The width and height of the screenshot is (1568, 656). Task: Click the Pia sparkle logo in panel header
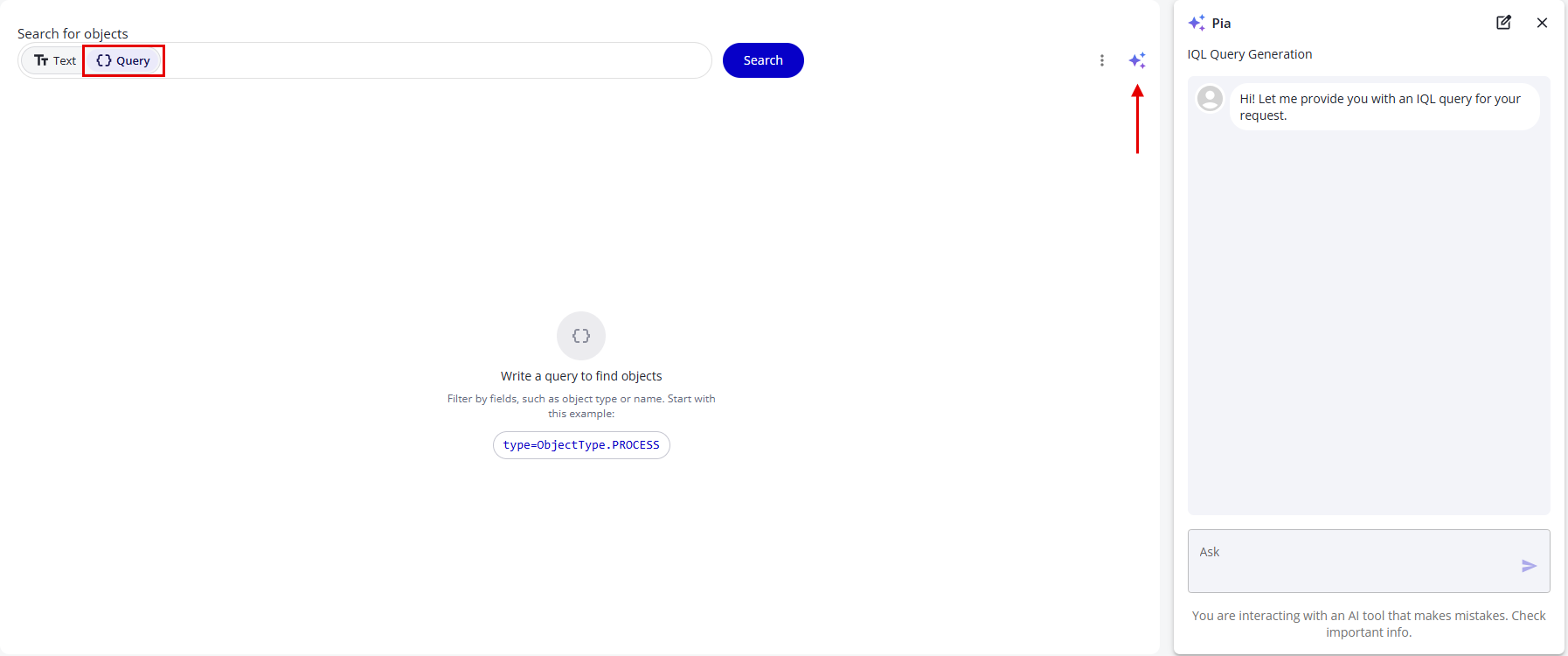pyautogui.click(x=1197, y=23)
